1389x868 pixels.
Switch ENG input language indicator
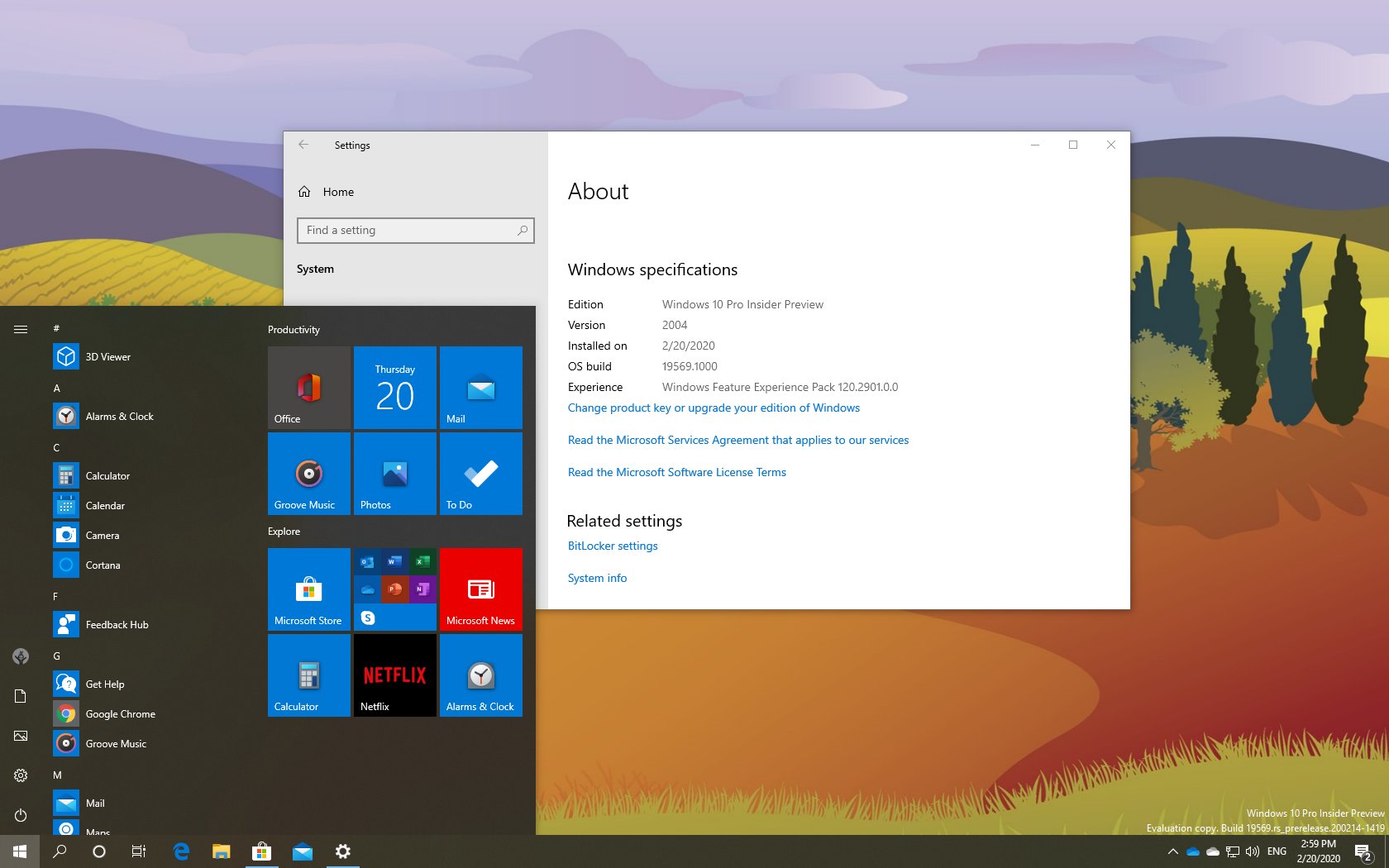click(1277, 851)
